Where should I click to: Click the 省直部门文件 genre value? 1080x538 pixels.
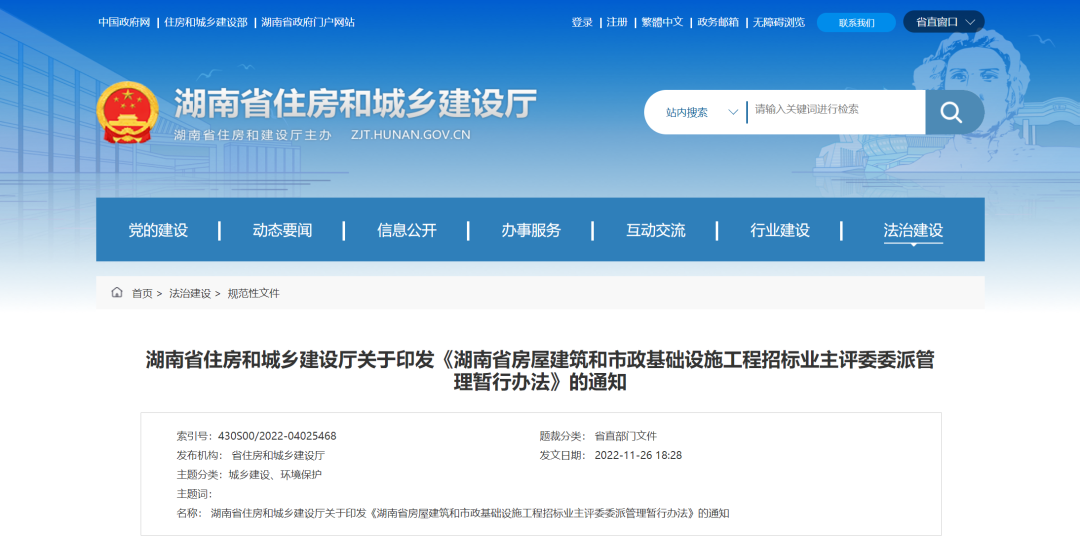point(625,436)
